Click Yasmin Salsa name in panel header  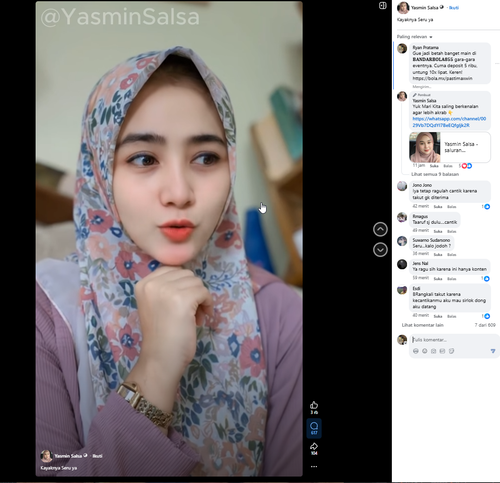pyautogui.click(x=424, y=7)
